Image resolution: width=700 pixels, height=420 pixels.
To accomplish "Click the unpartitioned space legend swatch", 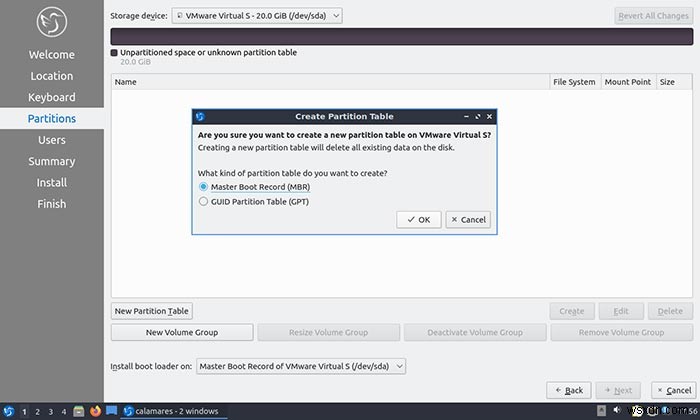I will point(114,53).
